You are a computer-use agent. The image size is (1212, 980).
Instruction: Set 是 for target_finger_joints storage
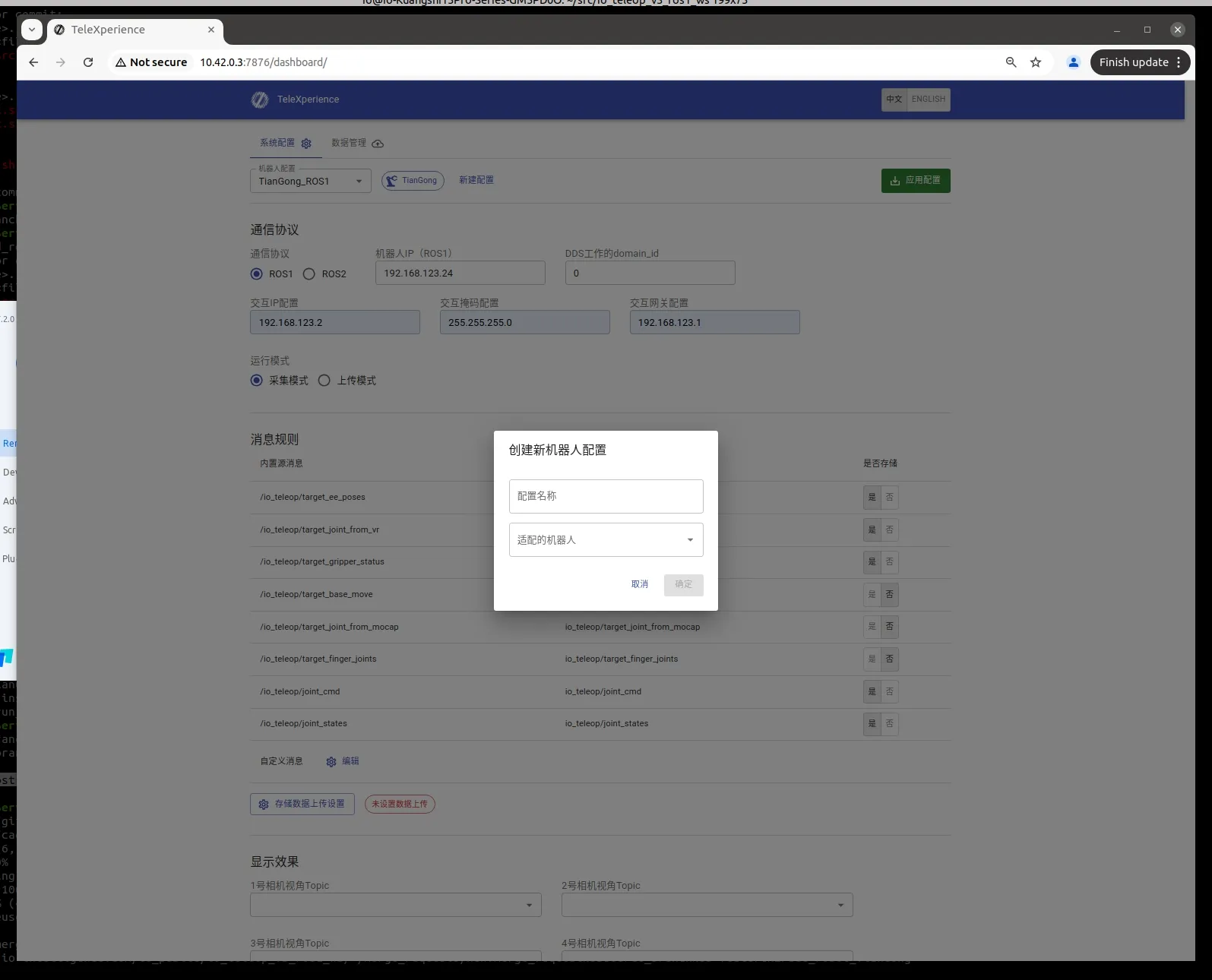[872, 659]
